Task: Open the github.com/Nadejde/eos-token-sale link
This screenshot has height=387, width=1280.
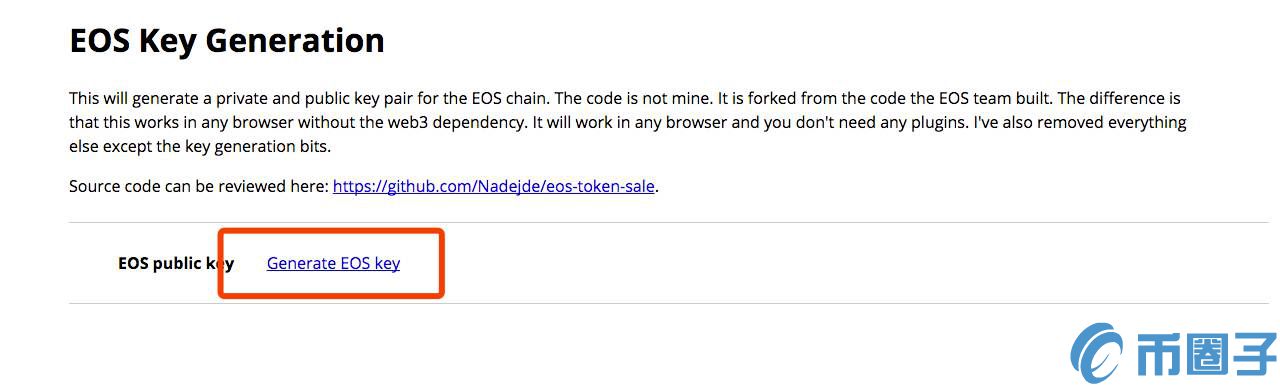Action: point(495,186)
